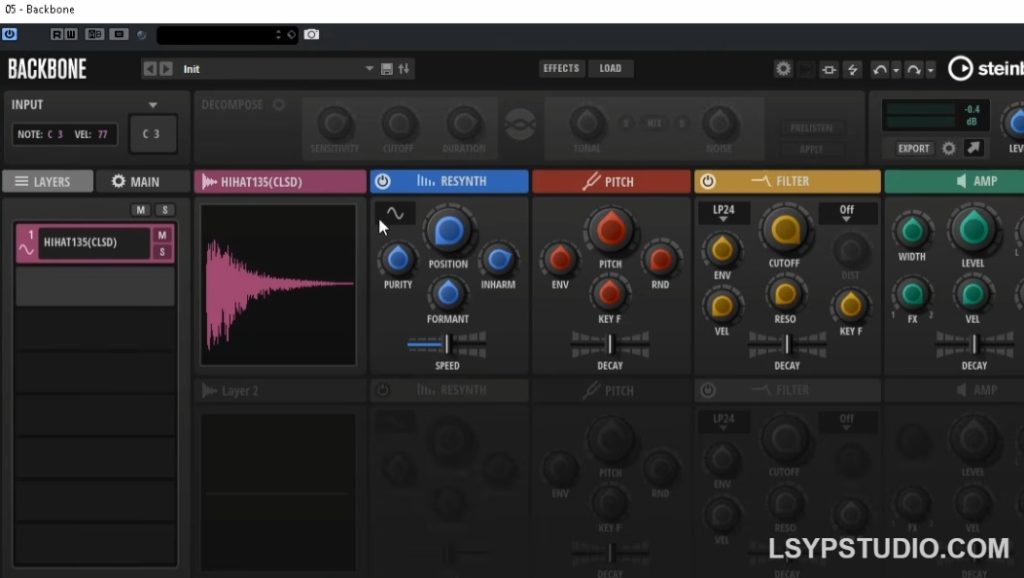This screenshot has height=578, width=1024.
Task: Open the LP24 filter type dropdown
Action: 723,211
